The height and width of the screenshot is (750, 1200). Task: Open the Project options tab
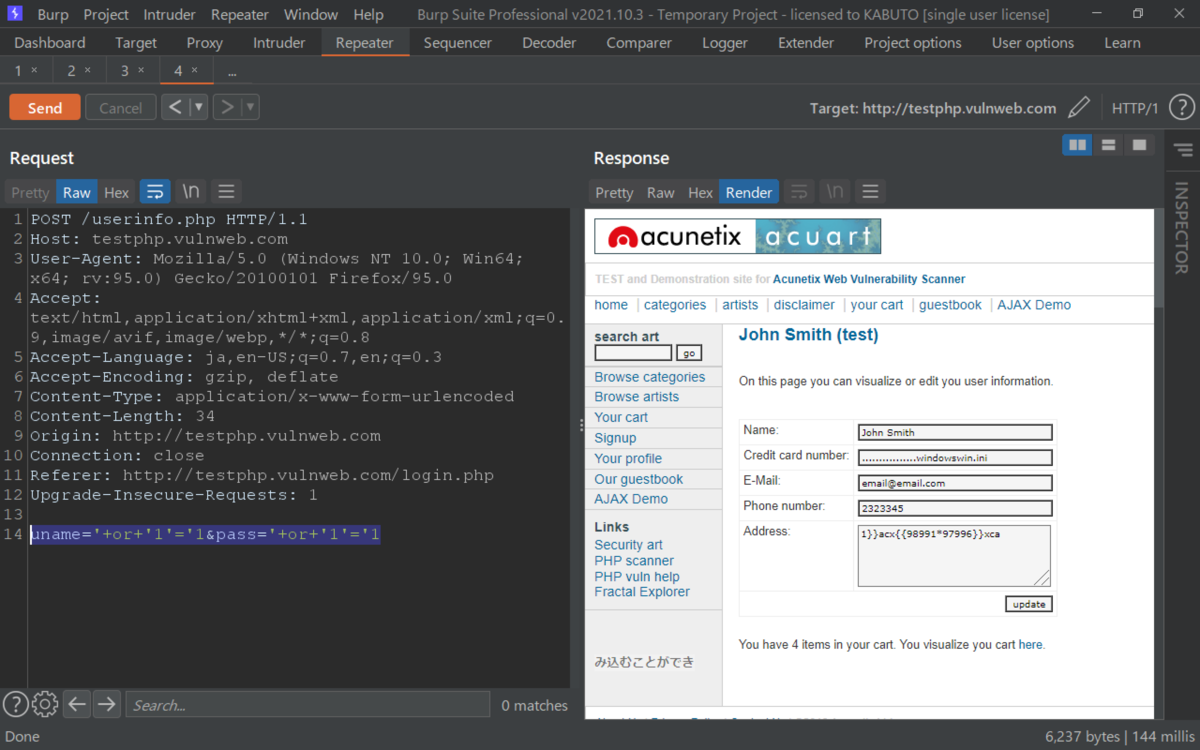click(x=913, y=43)
